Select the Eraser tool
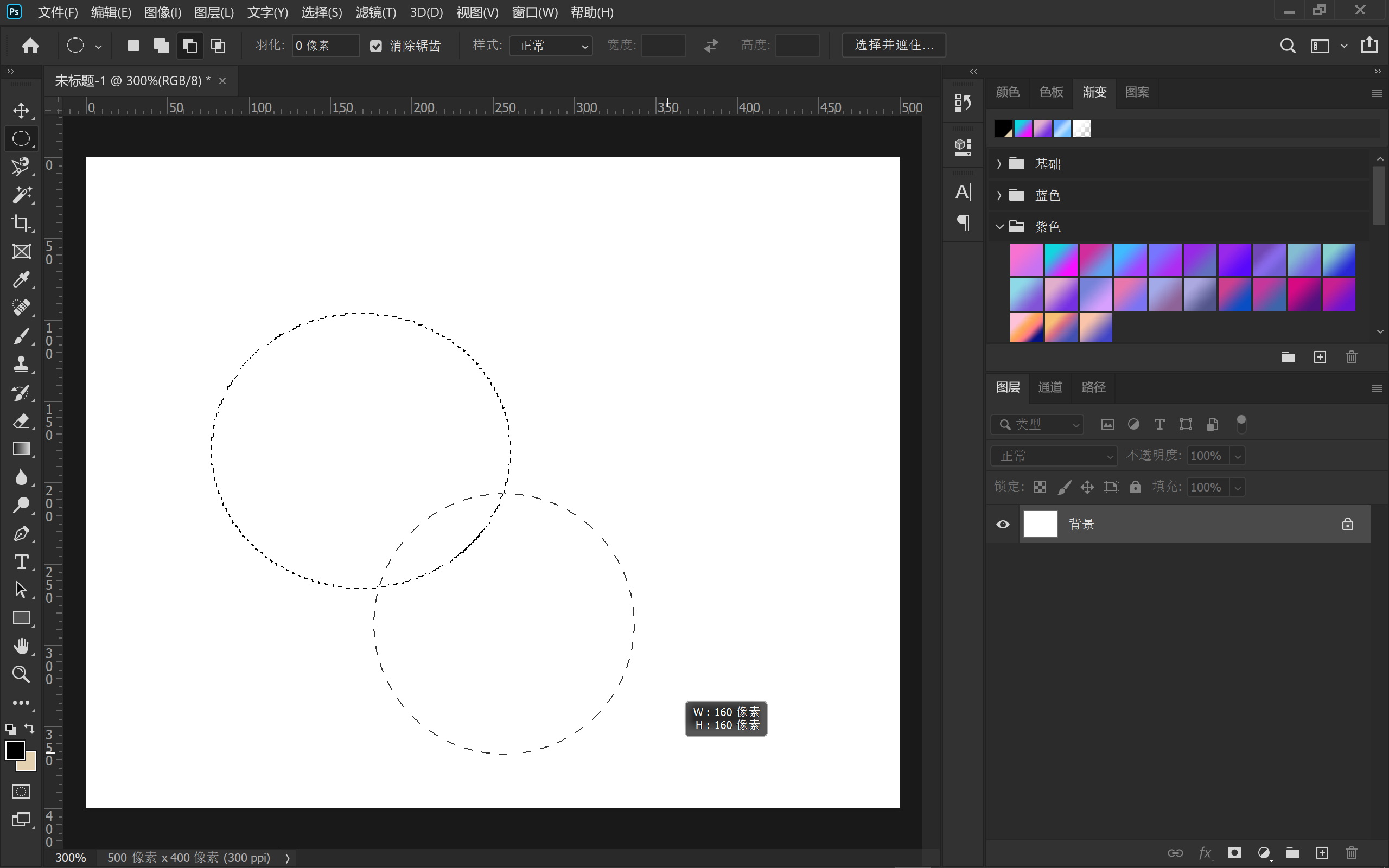The image size is (1389, 868). [21, 421]
